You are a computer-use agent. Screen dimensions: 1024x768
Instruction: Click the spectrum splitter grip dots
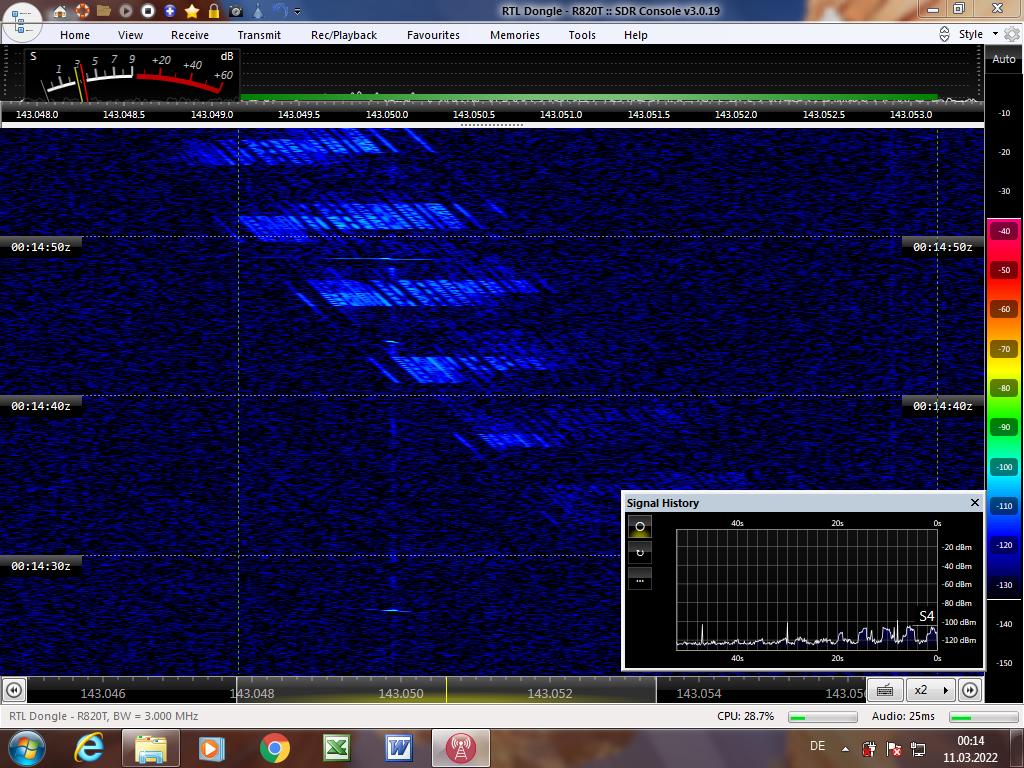pos(492,125)
